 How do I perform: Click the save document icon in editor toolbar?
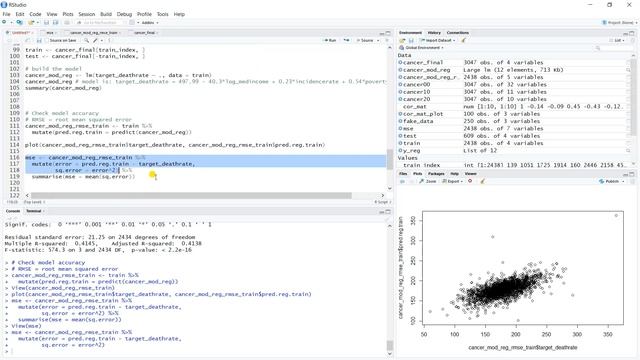point(39,40)
